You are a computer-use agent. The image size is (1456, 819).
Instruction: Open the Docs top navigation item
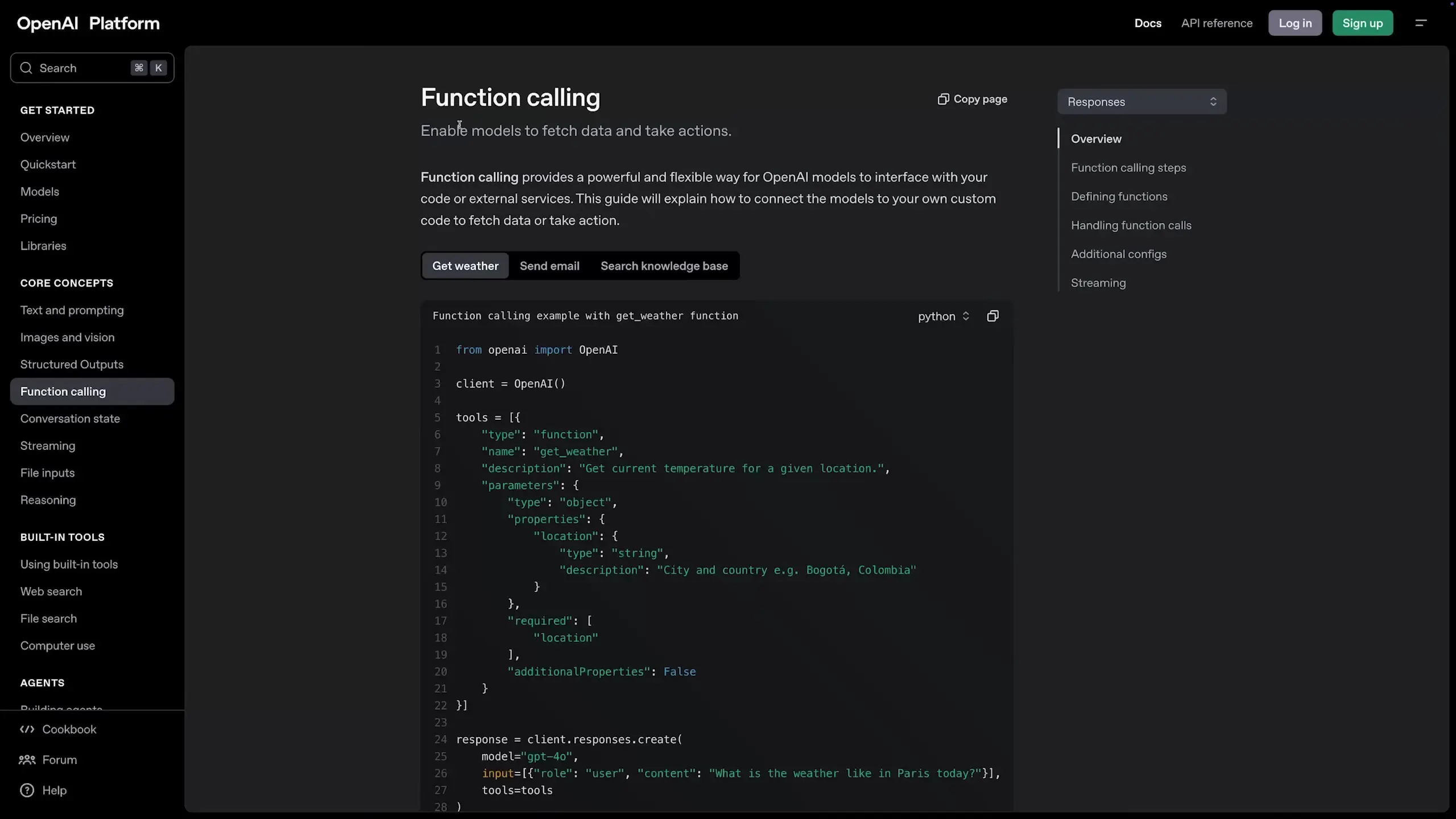1148,23
